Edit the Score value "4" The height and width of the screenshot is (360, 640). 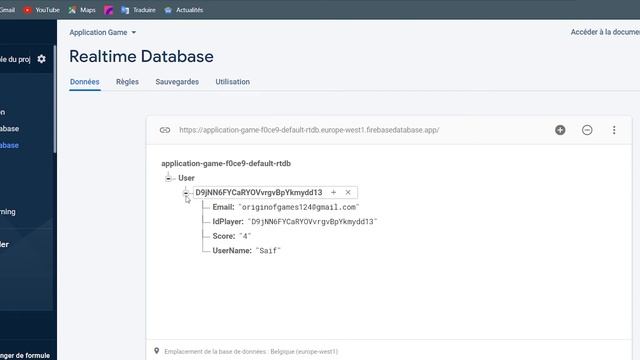click(x=245, y=236)
